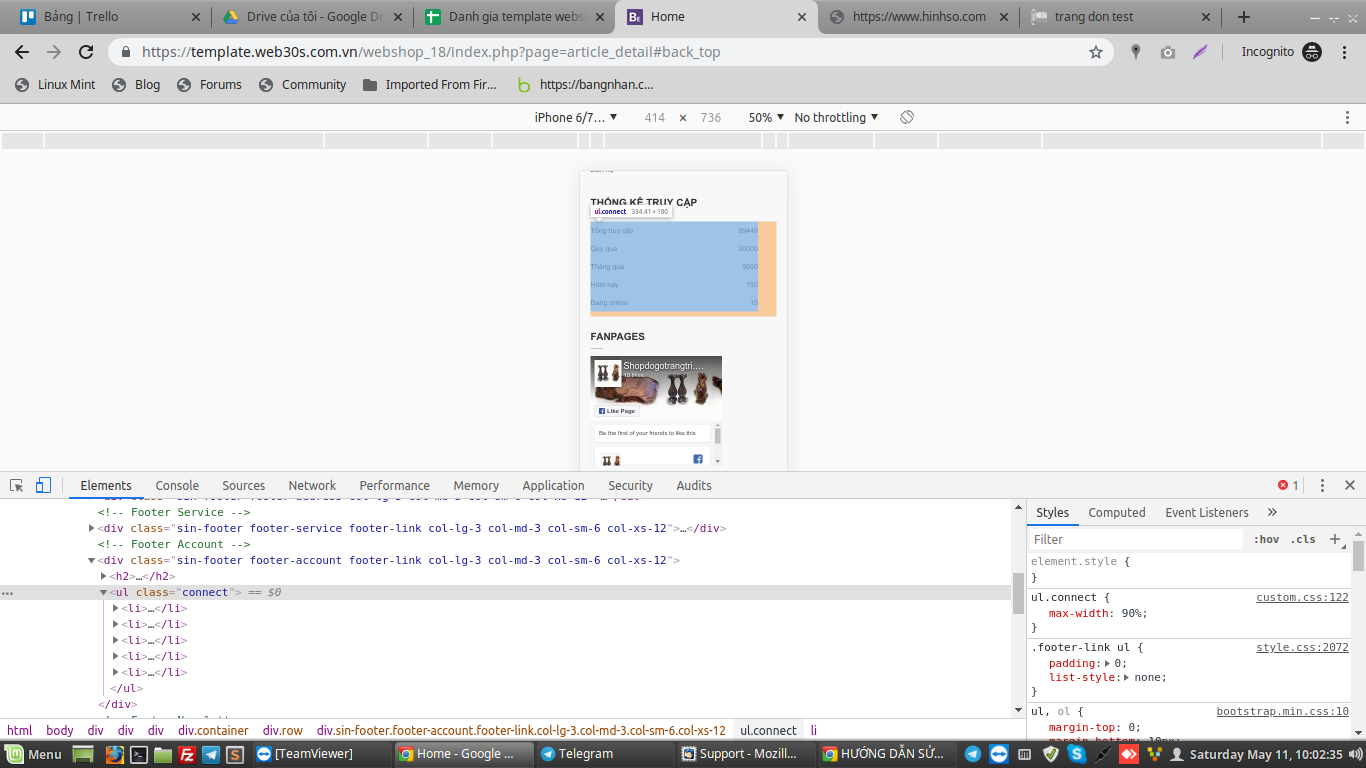Open the Memory tab
The image size is (1366, 768).
[x=476, y=485]
